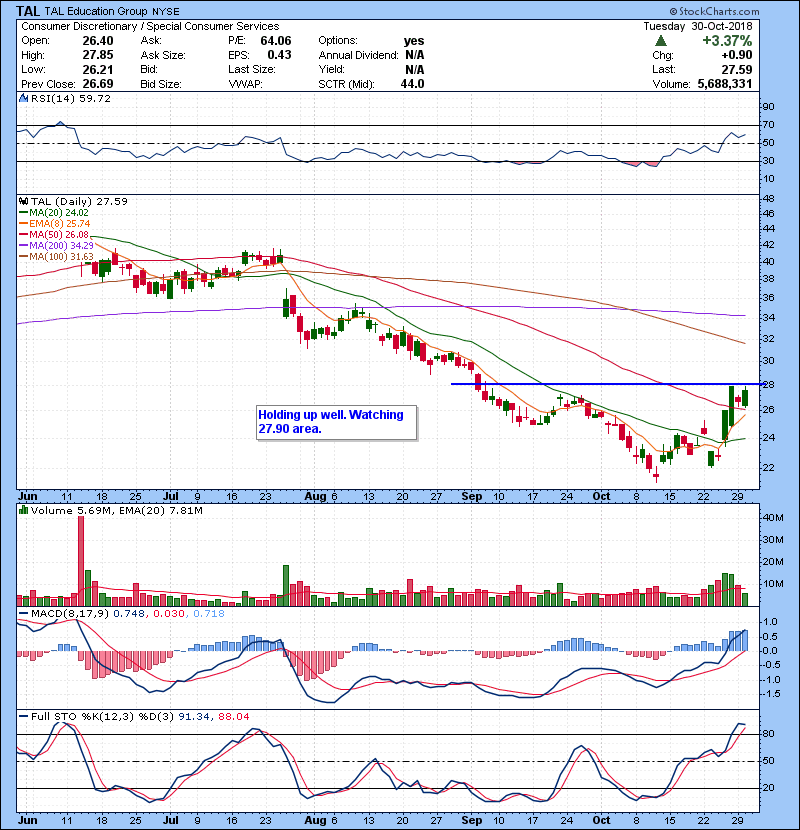
Task: Click the Open 26.40 value
Action: coord(98,41)
